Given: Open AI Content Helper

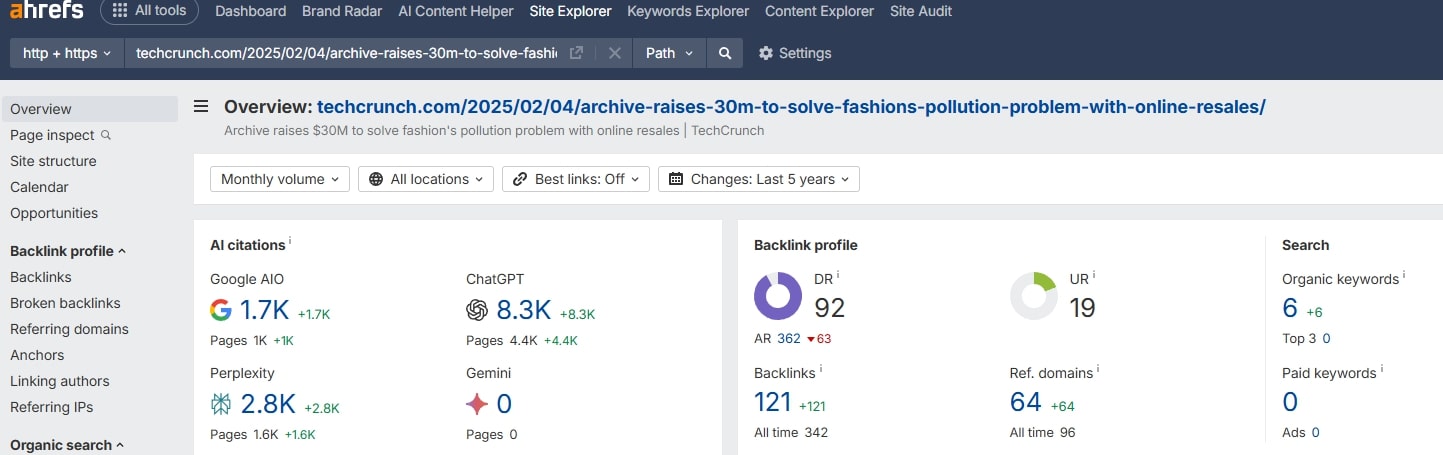Looking at the screenshot, I should point(456,11).
